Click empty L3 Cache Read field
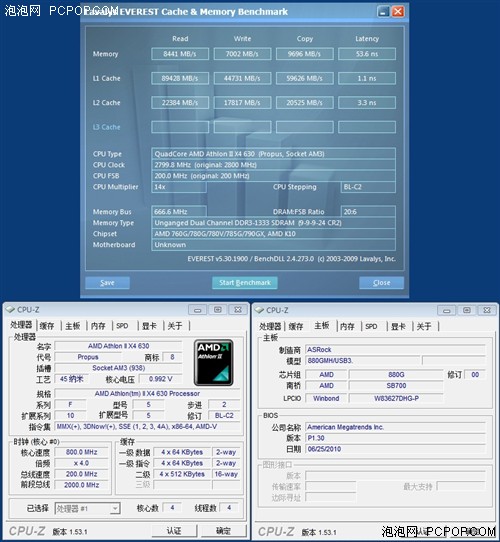Viewport: 500px width, 542px height. point(180,127)
